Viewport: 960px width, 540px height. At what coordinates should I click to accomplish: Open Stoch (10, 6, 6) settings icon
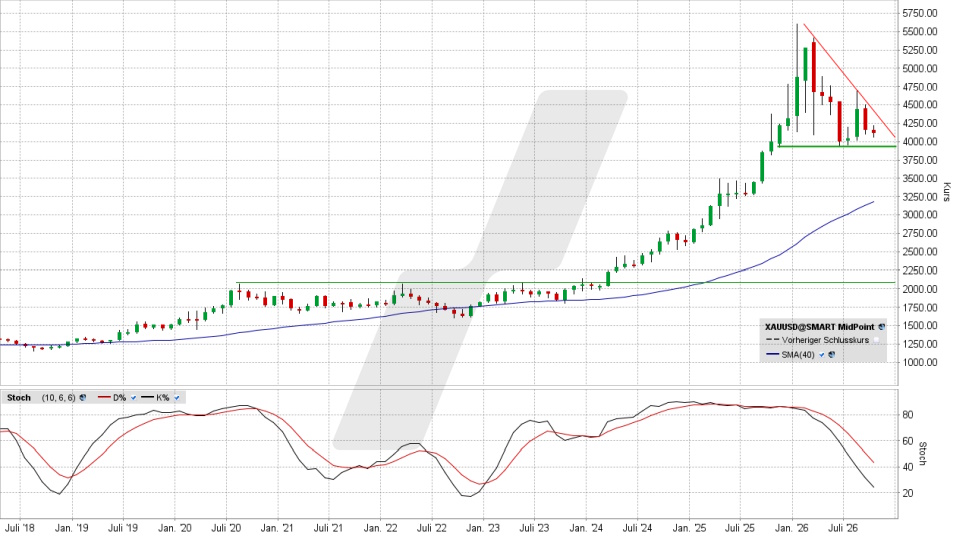pyautogui.click(x=83, y=397)
